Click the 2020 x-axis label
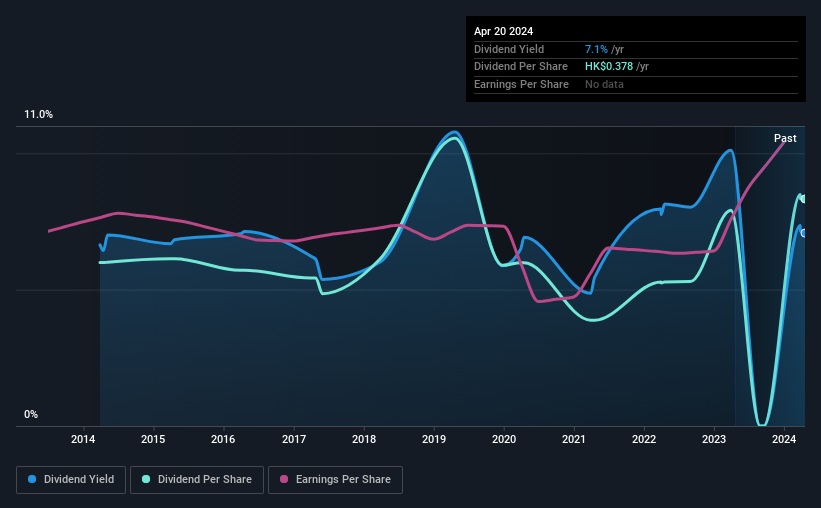821x508 pixels. point(504,439)
